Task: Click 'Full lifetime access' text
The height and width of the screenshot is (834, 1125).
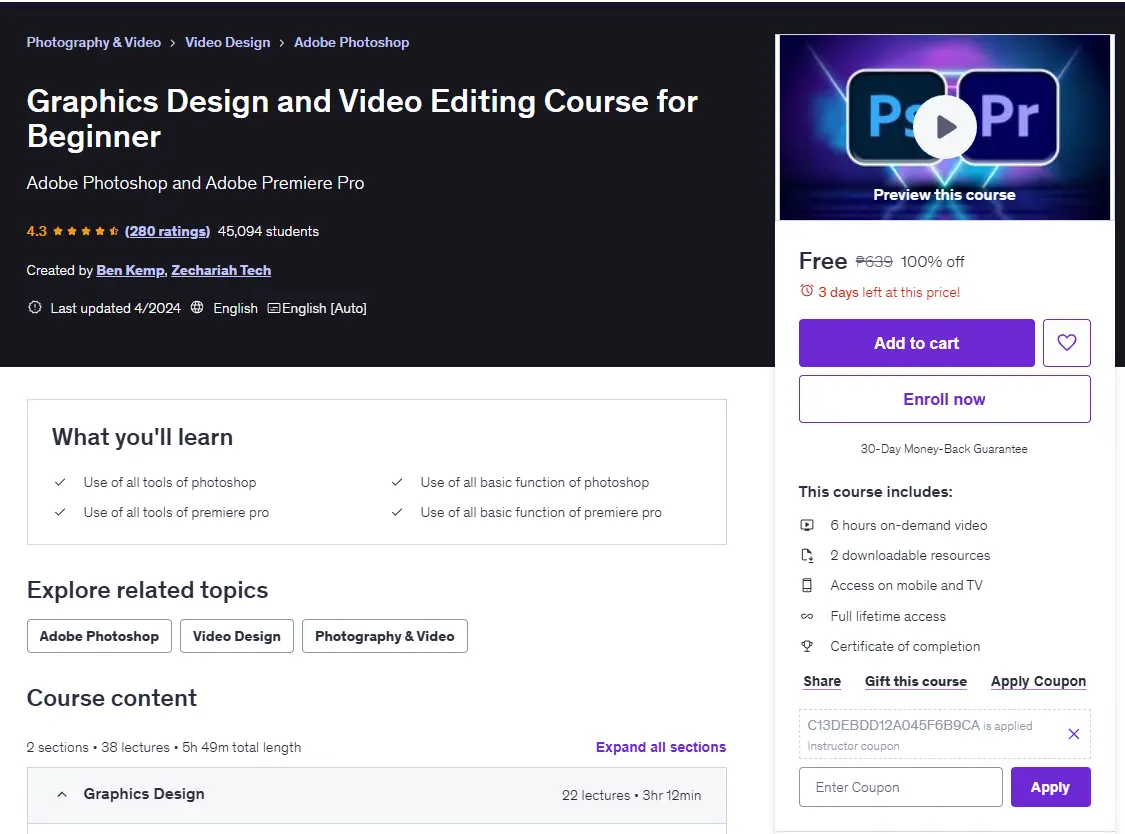Action: (888, 617)
